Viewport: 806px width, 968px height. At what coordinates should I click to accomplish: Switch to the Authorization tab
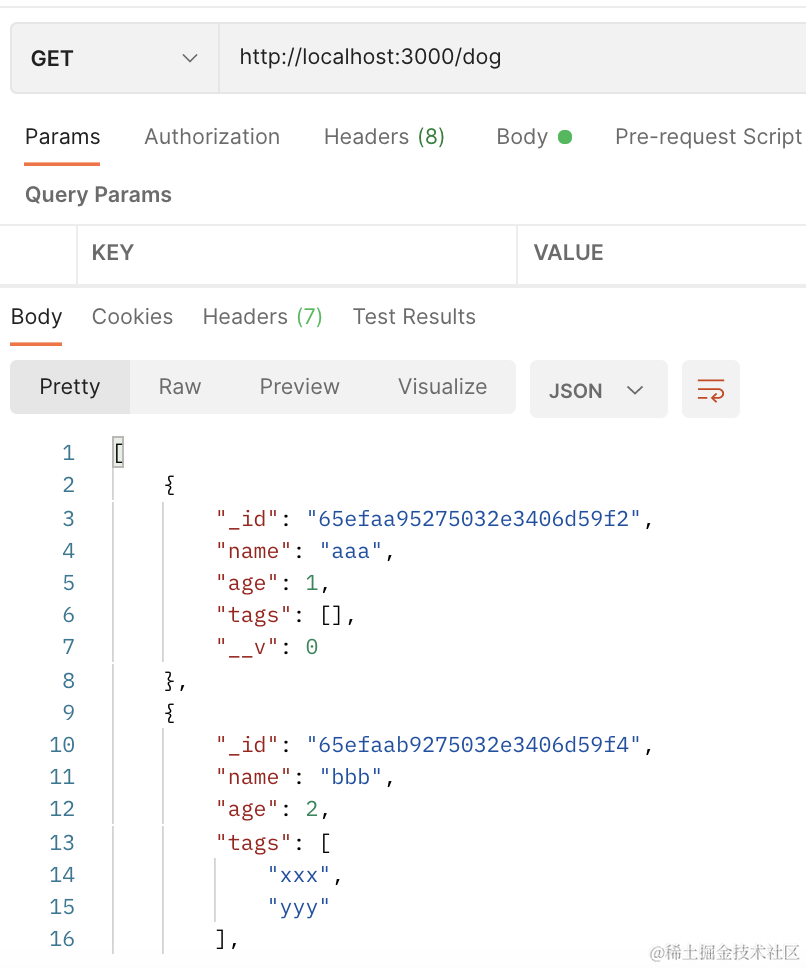212,137
